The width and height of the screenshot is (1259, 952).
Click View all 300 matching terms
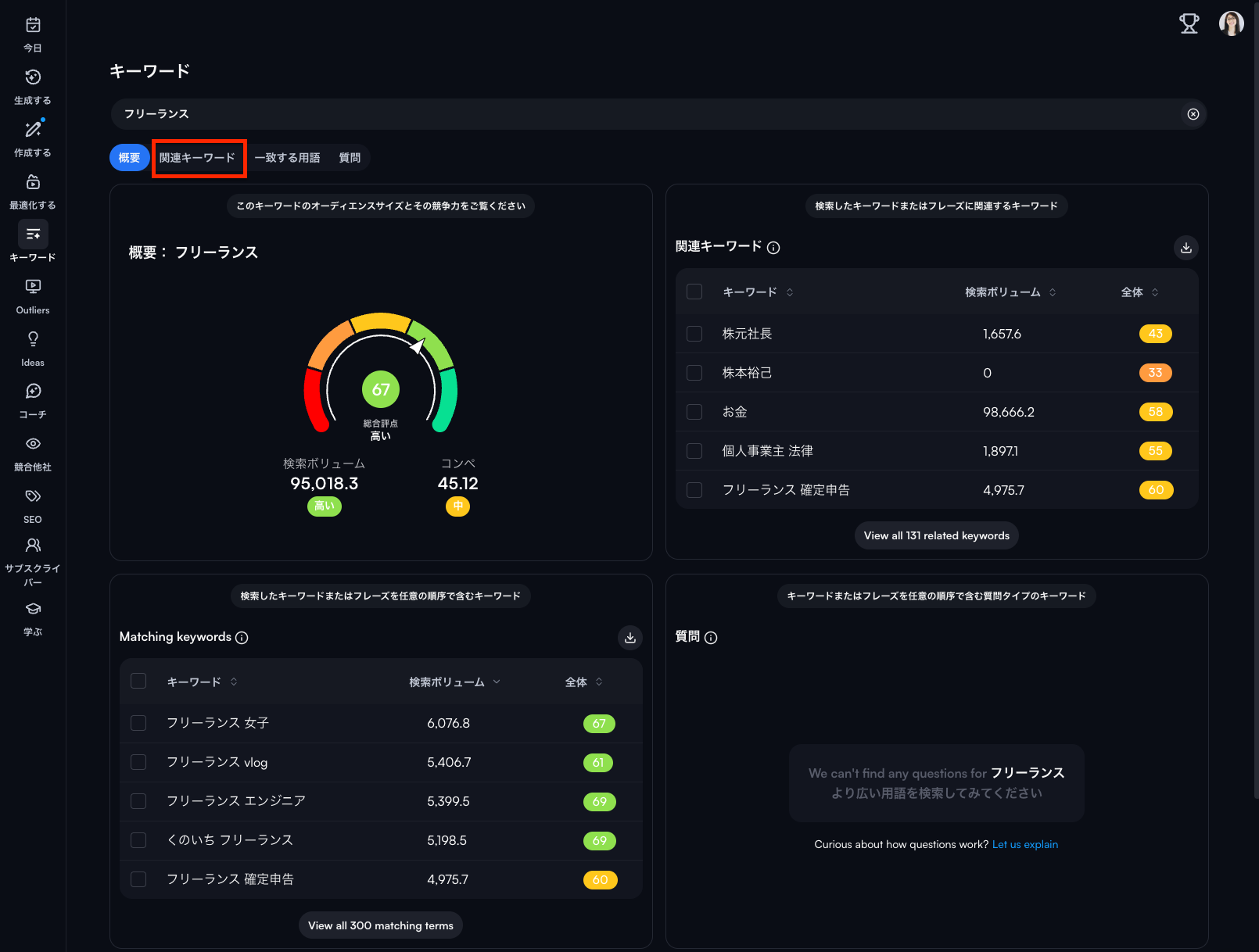381,925
